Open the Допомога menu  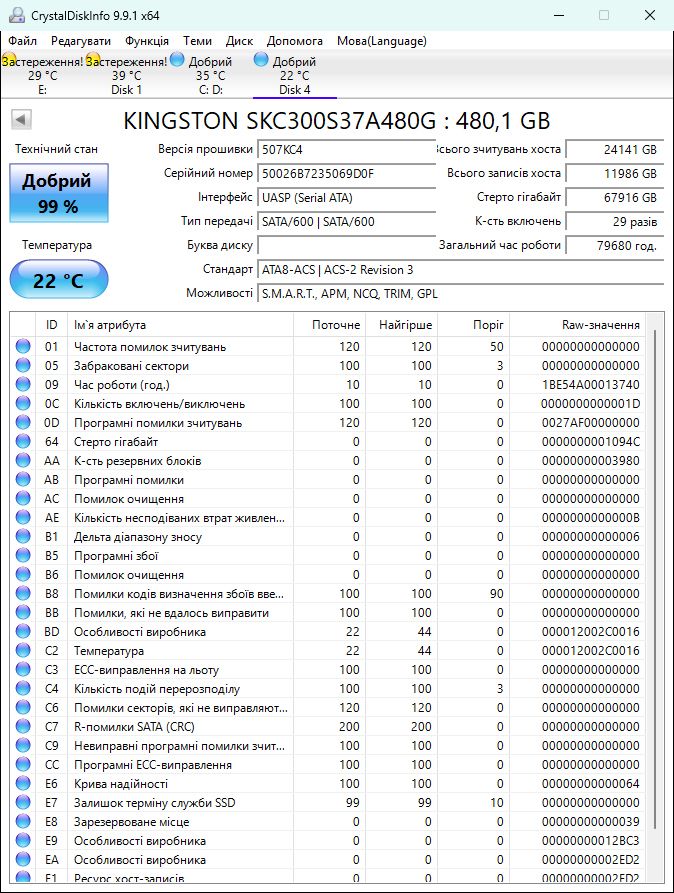(295, 41)
